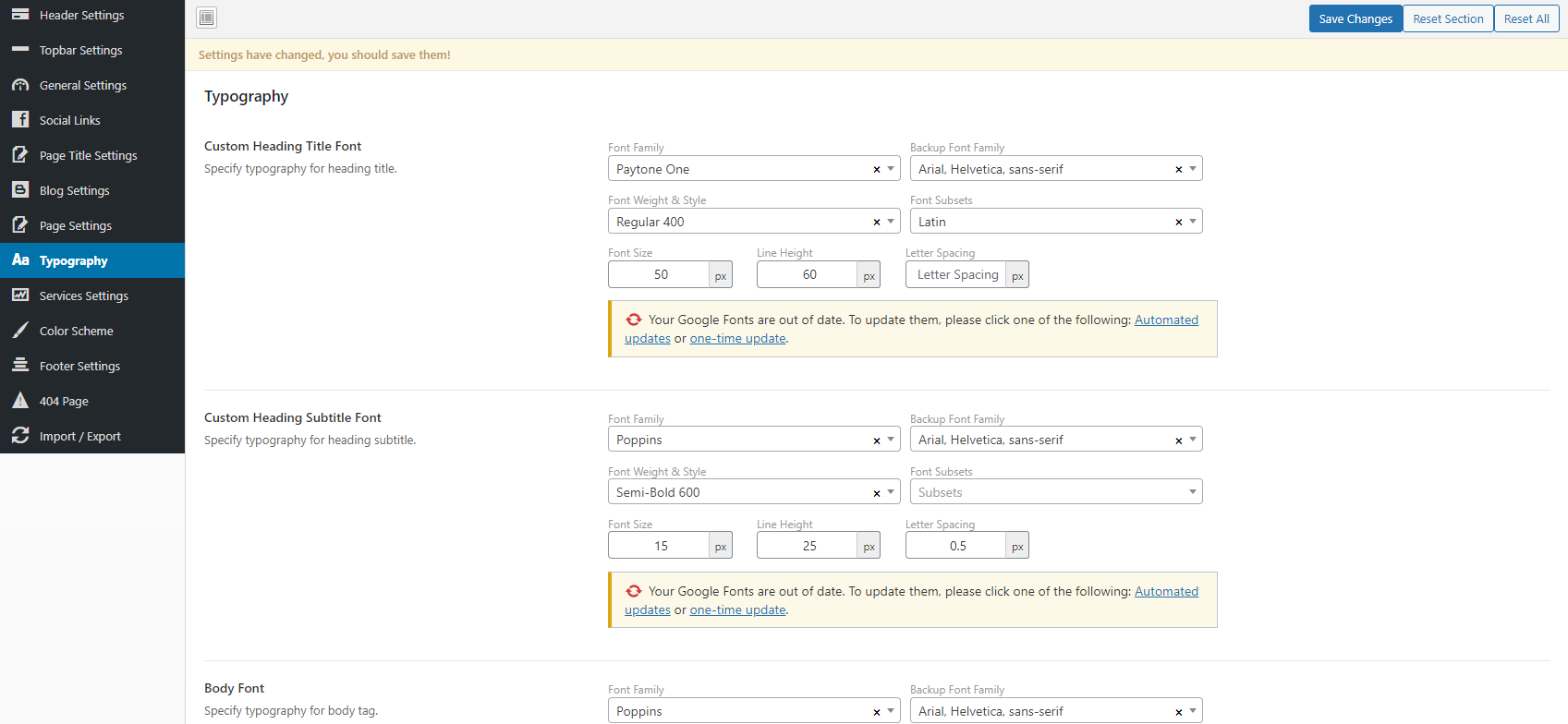The height and width of the screenshot is (724, 1568).
Task: Open Blog Settings section
Action: click(x=92, y=190)
